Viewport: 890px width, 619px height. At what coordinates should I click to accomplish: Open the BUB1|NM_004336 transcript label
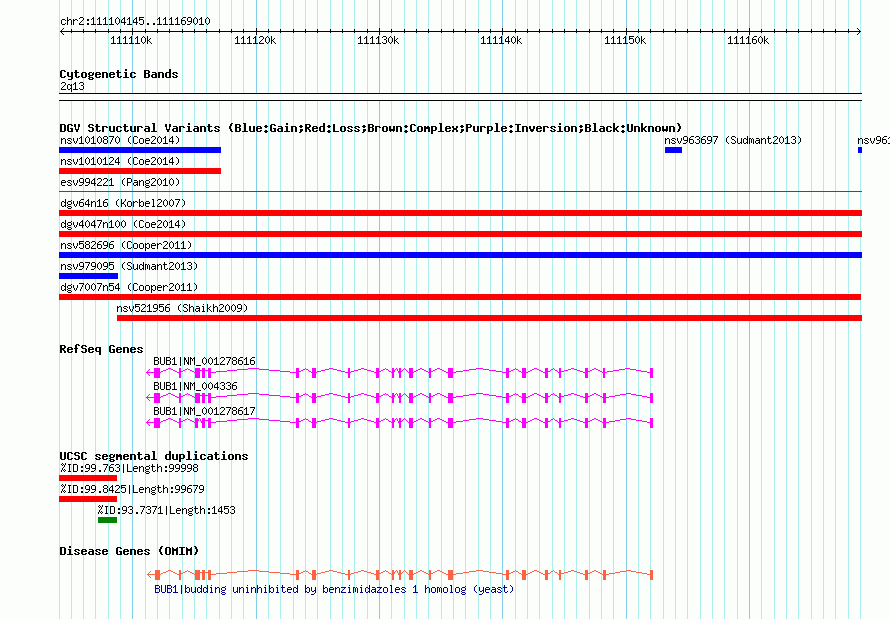pos(195,386)
